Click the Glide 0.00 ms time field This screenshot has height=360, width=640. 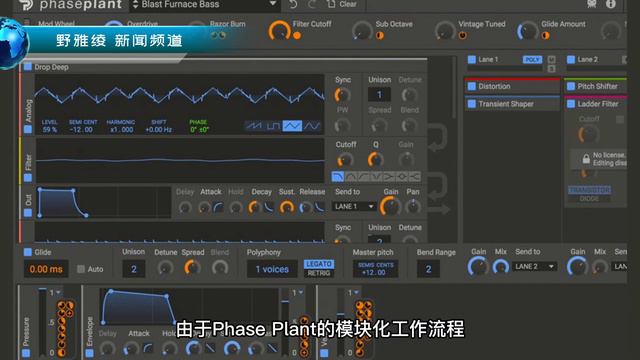(46, 269)
